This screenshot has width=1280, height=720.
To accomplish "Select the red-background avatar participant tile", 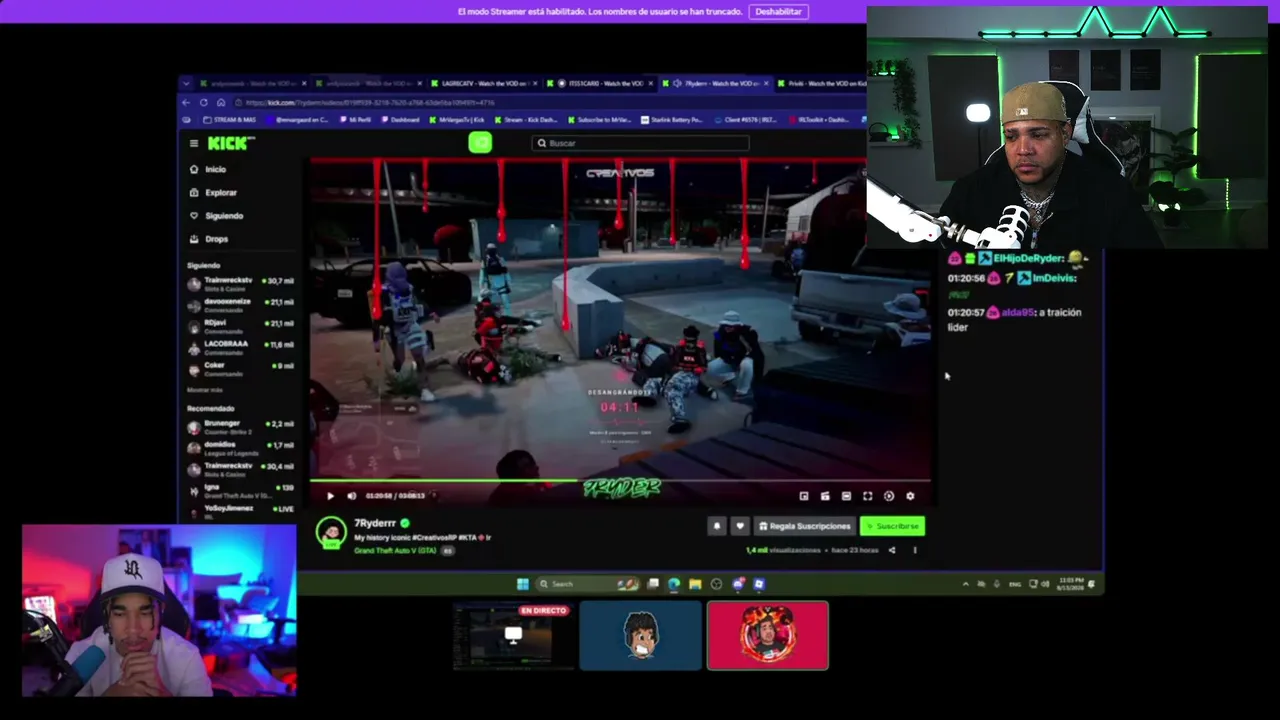I will point(768,636).
